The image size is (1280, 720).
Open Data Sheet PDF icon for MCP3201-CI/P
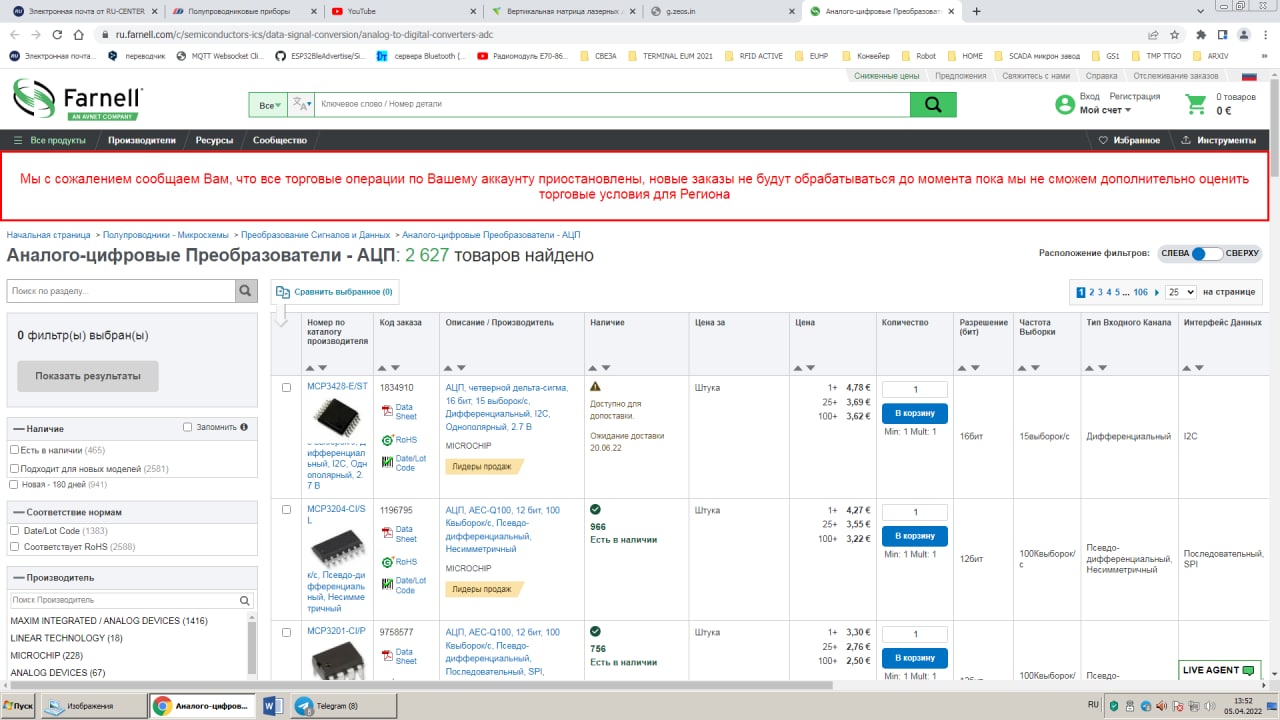click(387, 655)
